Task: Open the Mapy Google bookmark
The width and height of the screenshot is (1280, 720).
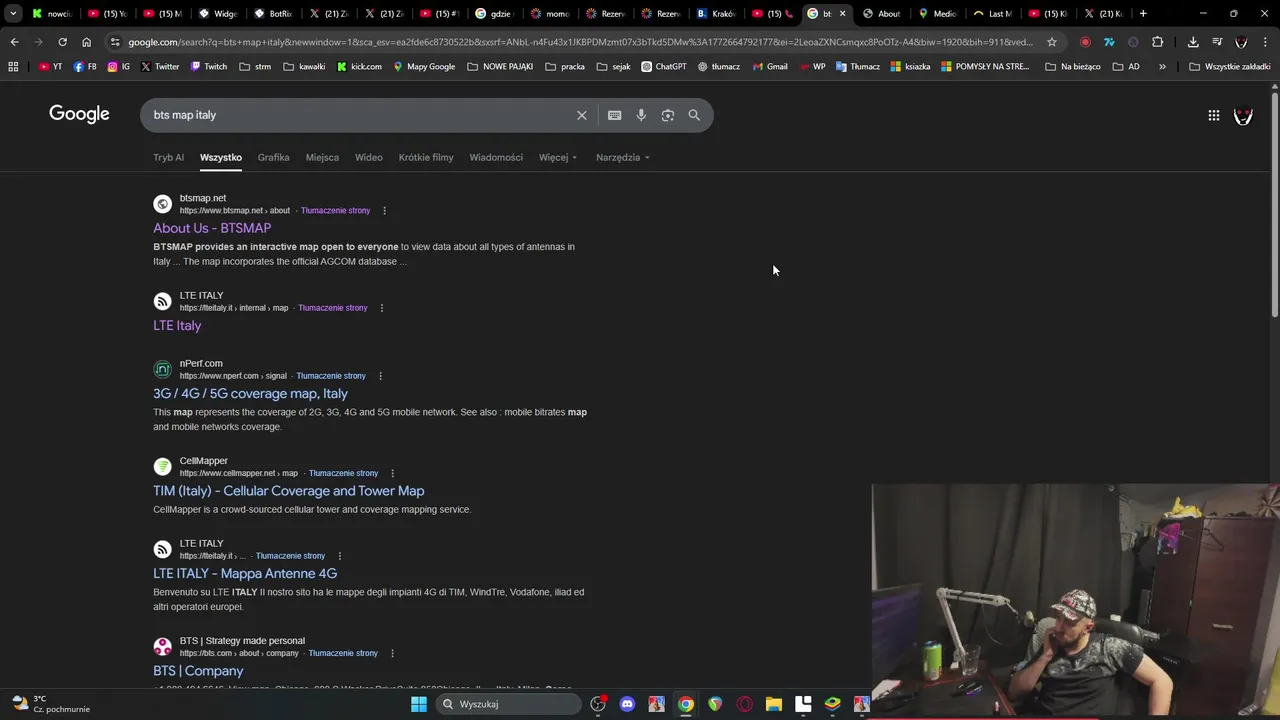Action: click(424, 67)
